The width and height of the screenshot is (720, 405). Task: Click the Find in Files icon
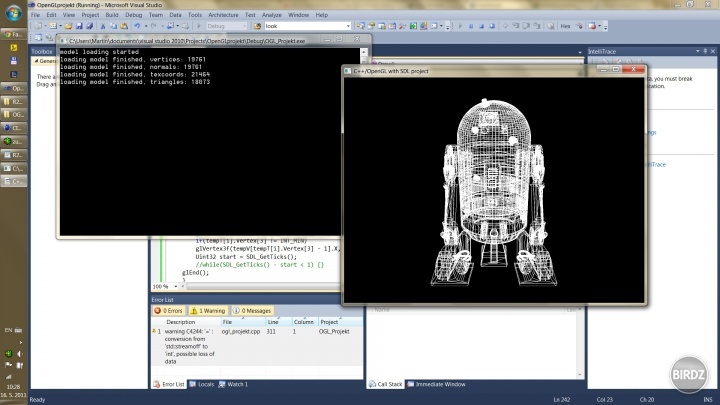257,26
